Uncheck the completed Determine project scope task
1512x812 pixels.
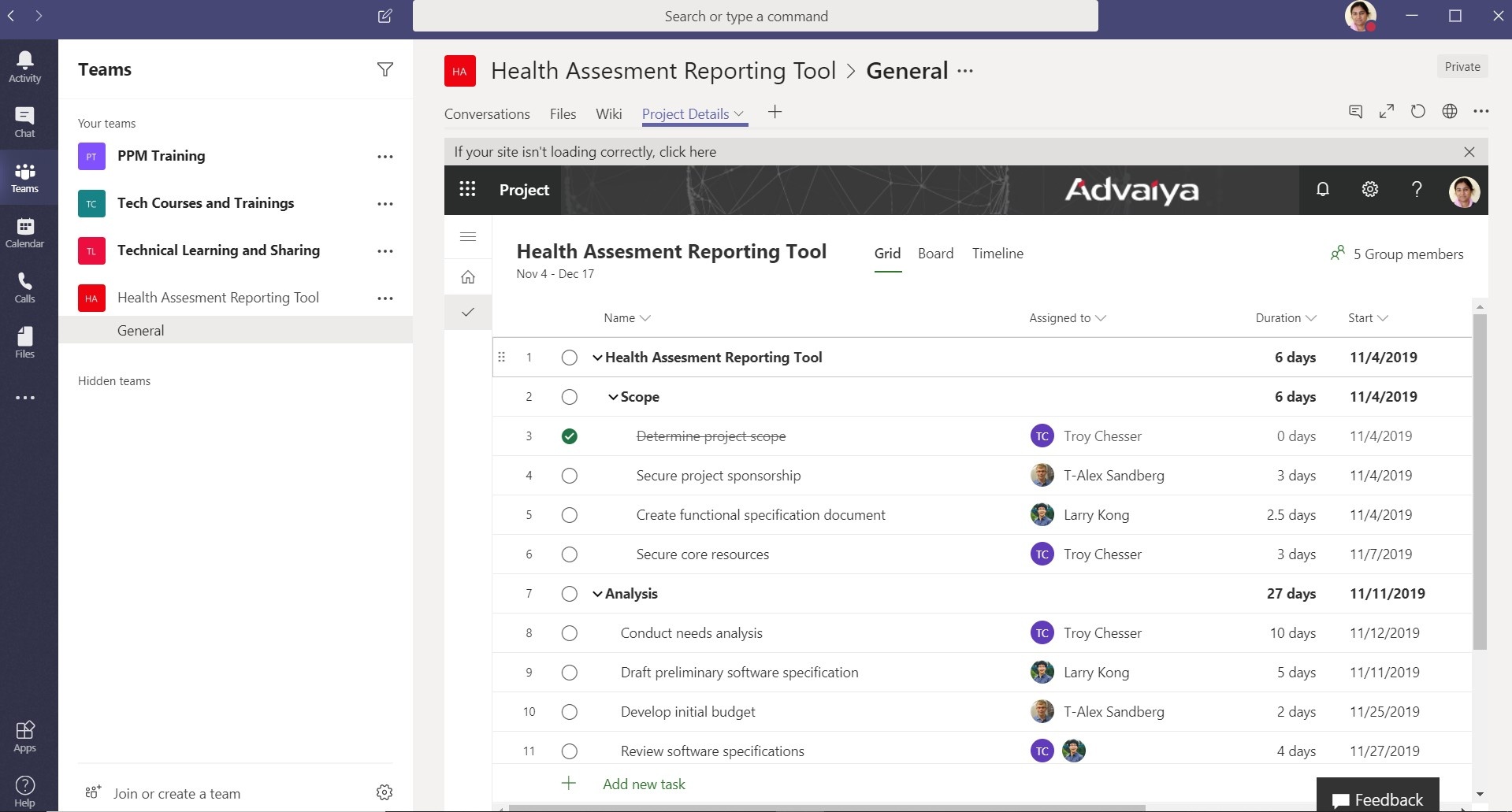570,436
